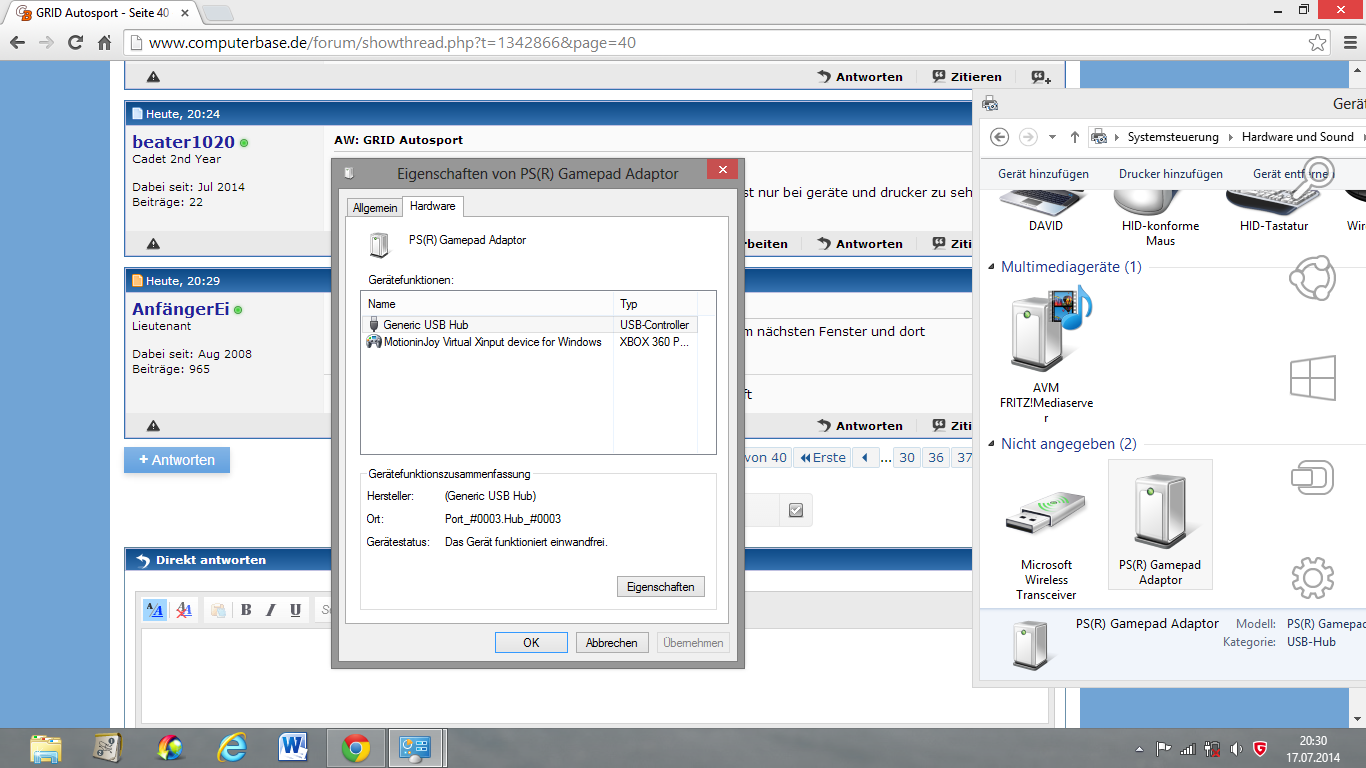Click the previous page arrow in pagination
Viewport: 1366px width, 768px height.
pos(866,458)
